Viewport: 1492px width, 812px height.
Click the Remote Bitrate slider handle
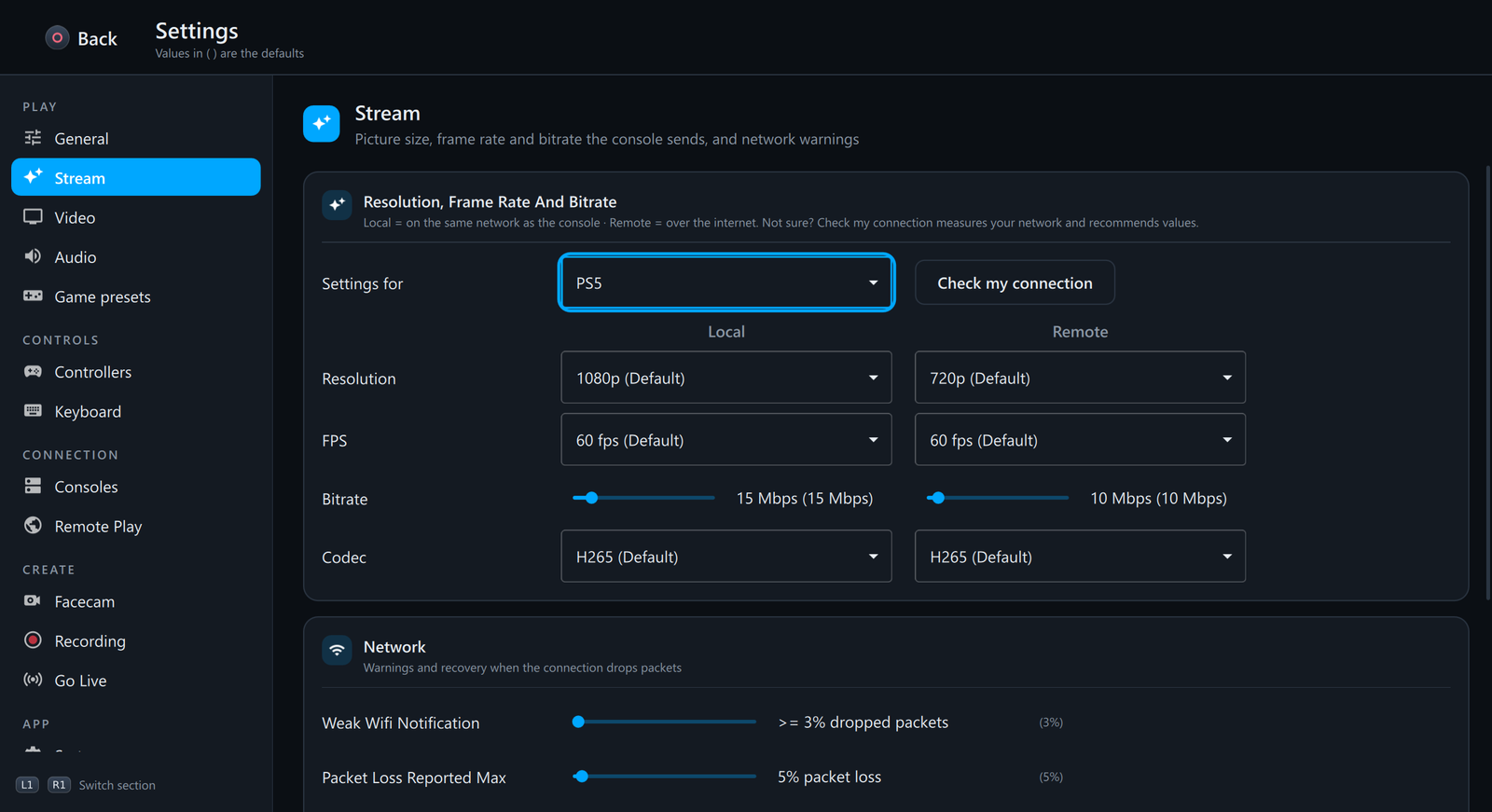938,498
